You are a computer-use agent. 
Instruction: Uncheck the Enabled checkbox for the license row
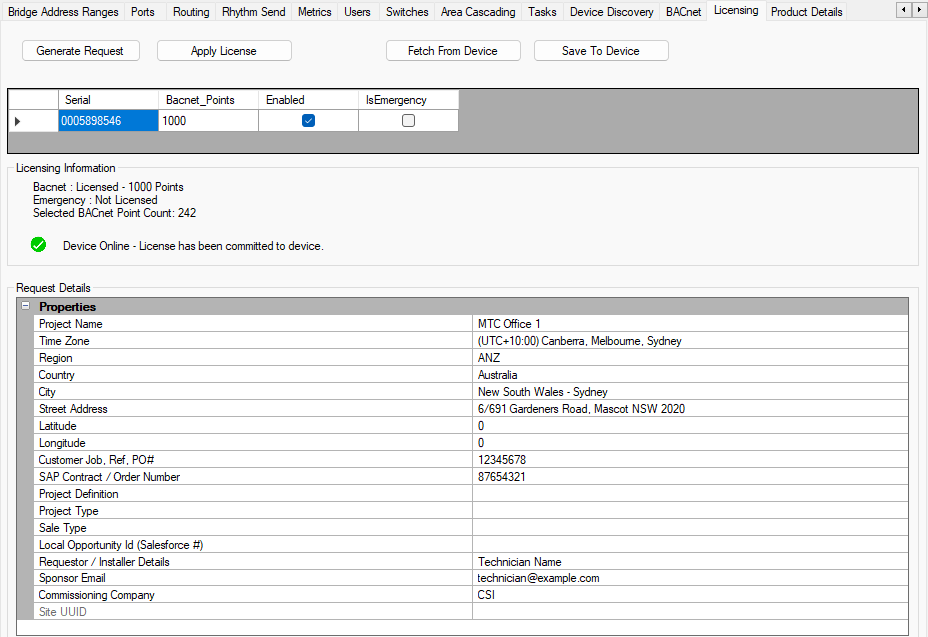tap(308, 121)
